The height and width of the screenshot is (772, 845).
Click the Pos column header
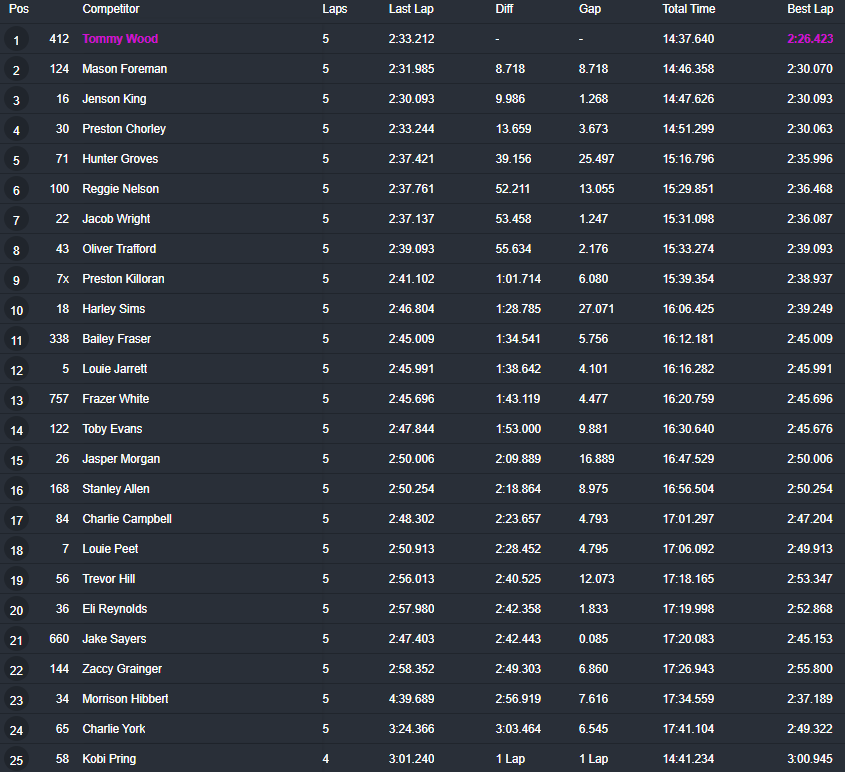pyautogui.click(x=19, y=9)
